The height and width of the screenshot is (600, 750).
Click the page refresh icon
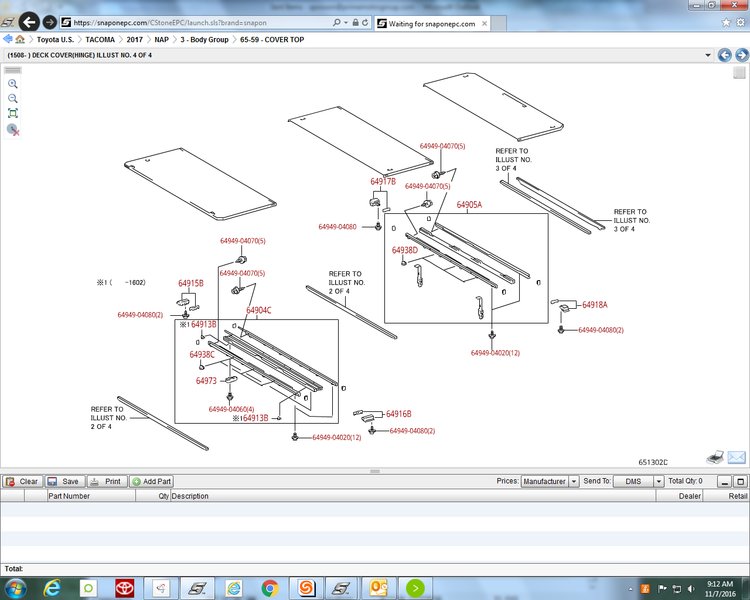[365, 22]
